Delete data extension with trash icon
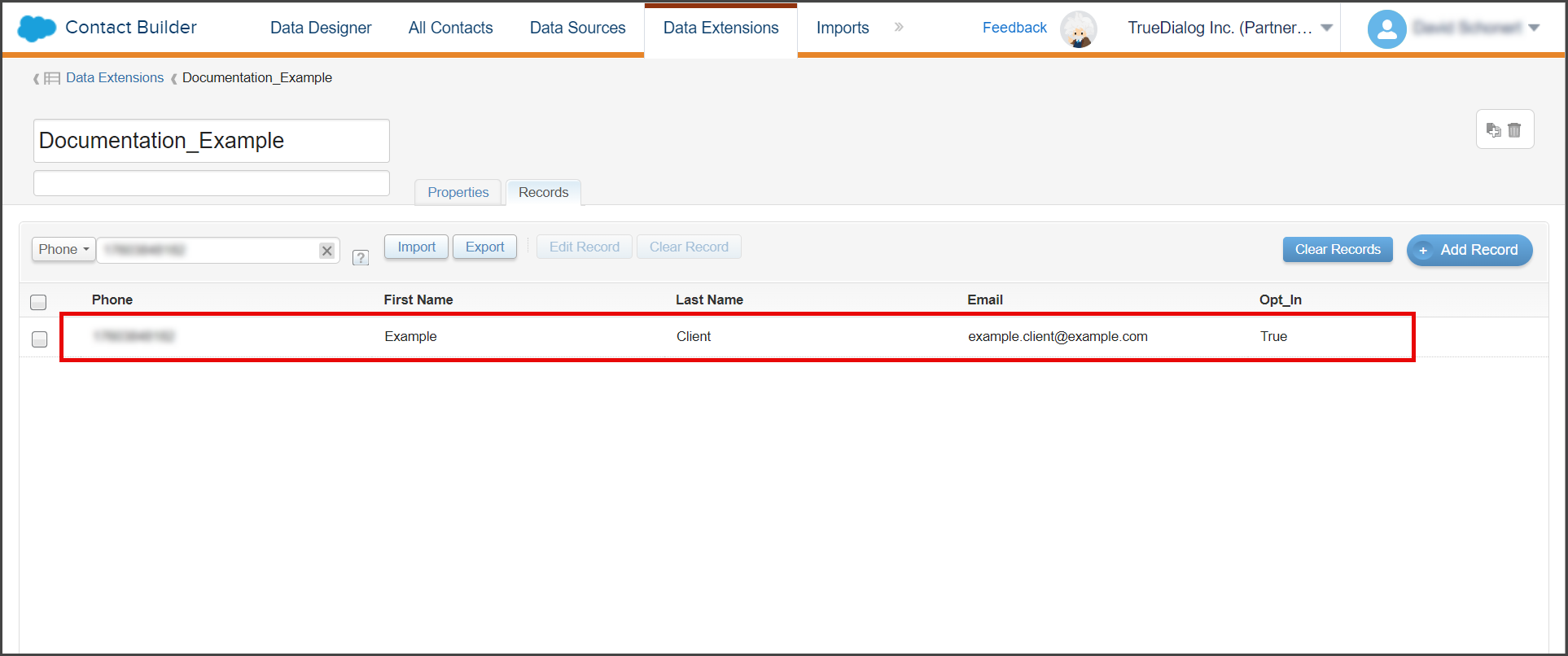1568x656 pixels. (x=1514, y=130)
